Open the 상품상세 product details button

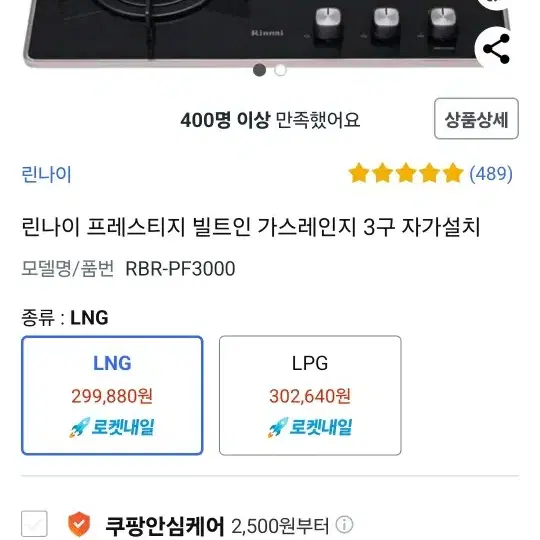[476, 119]
